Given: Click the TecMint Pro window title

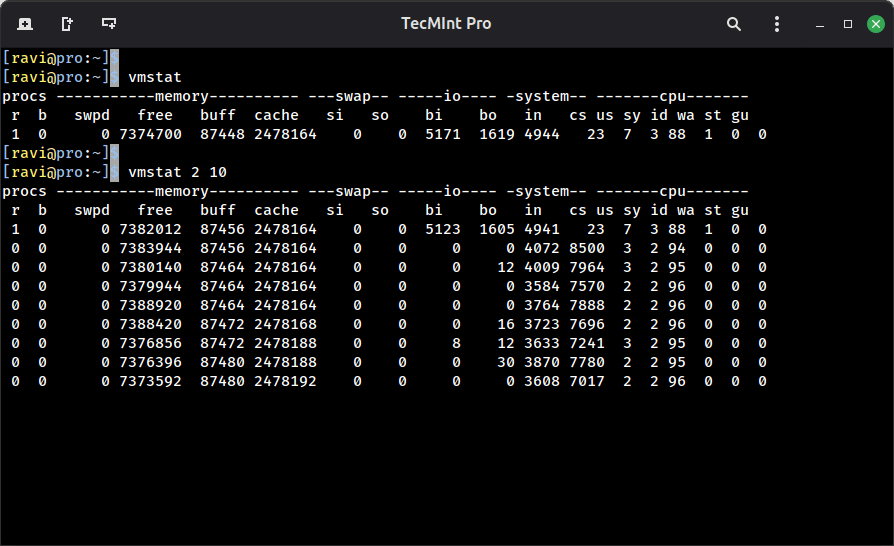Looking at the screenshot, I should click(x=446, y=24).
